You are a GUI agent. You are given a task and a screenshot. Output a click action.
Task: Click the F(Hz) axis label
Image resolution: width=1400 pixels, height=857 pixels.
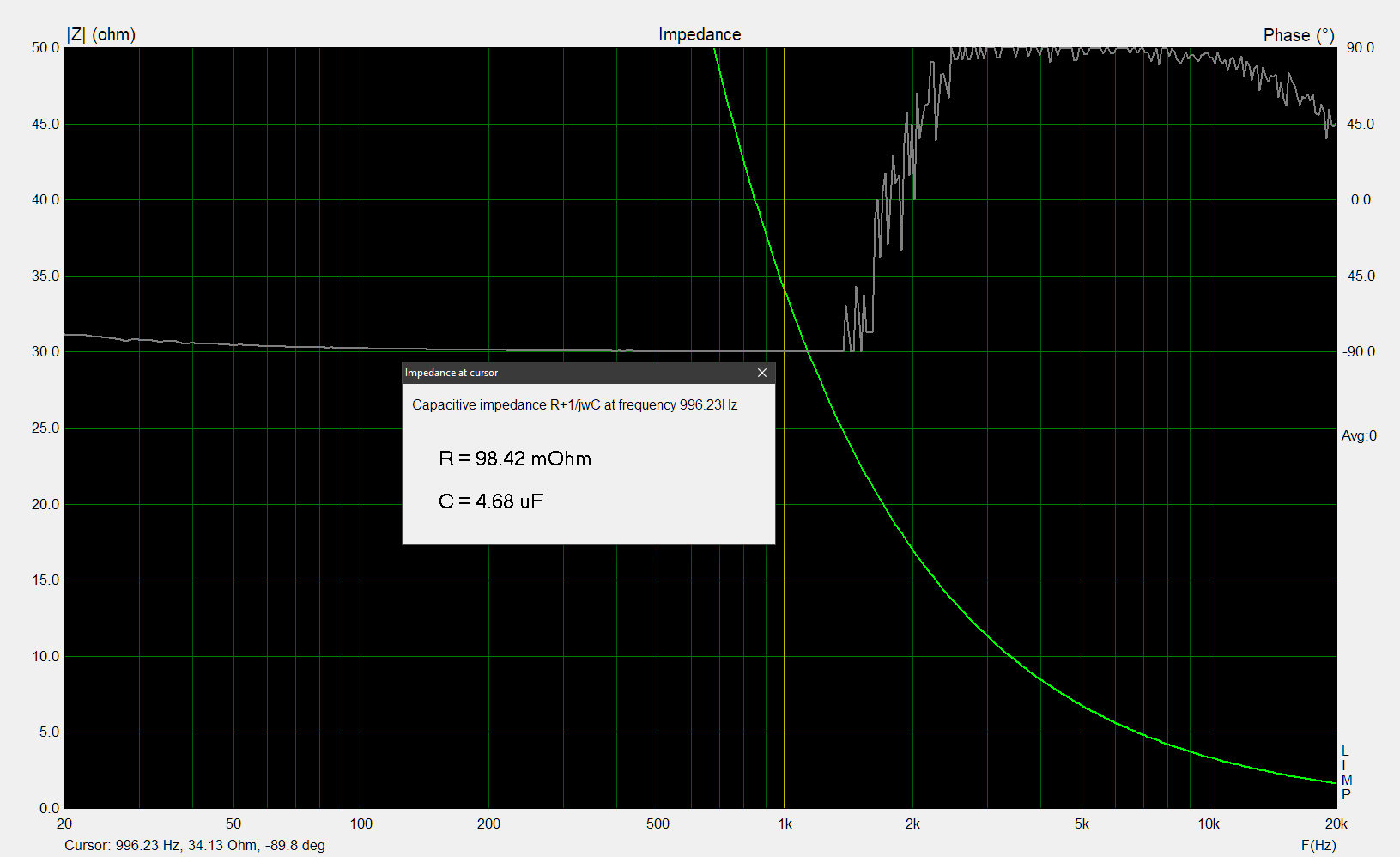click(x=1318, y=845)
